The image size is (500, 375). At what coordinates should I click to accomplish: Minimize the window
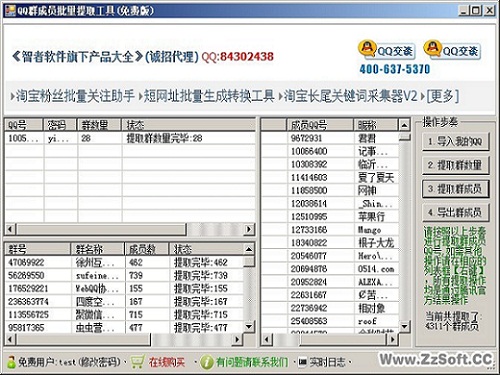click(x=464, y=11)
